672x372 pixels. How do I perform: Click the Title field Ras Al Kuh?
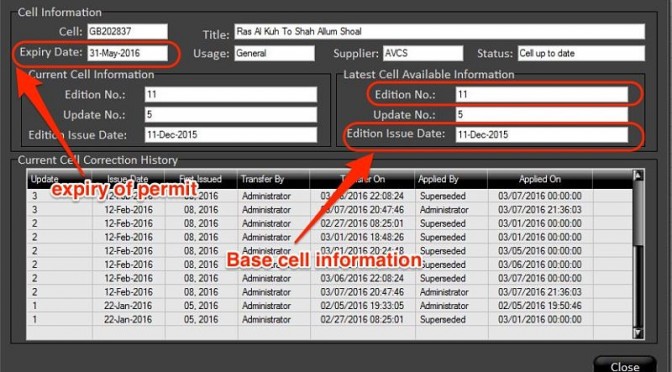pyautogui.click(x=439, y=31)
